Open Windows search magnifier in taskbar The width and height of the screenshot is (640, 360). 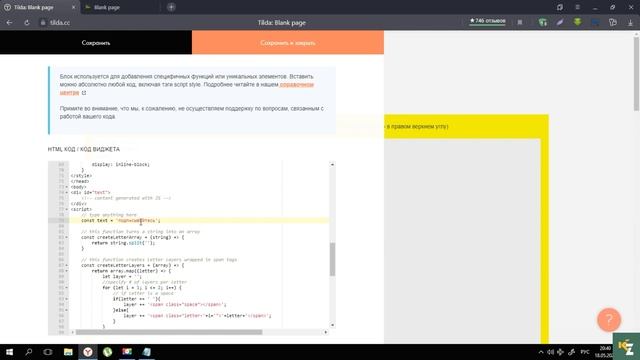[29, 352]
